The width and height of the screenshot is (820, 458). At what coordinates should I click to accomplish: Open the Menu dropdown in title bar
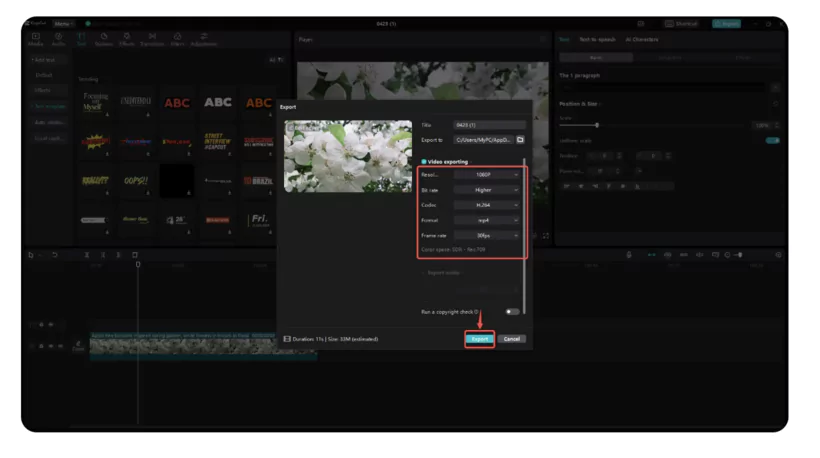click(63, 24)
